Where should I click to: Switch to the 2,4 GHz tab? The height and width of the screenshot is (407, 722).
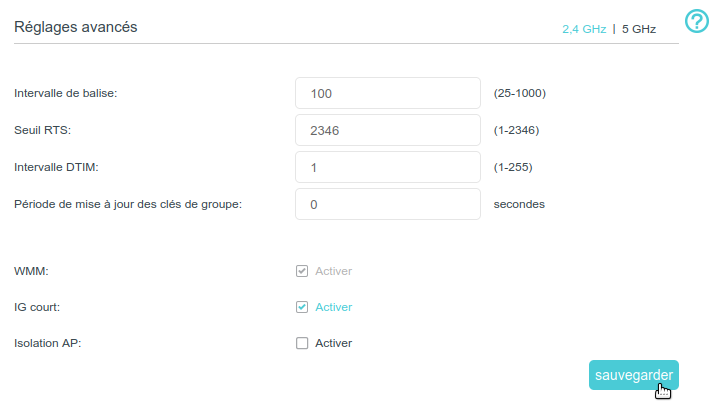coord(584,30)
